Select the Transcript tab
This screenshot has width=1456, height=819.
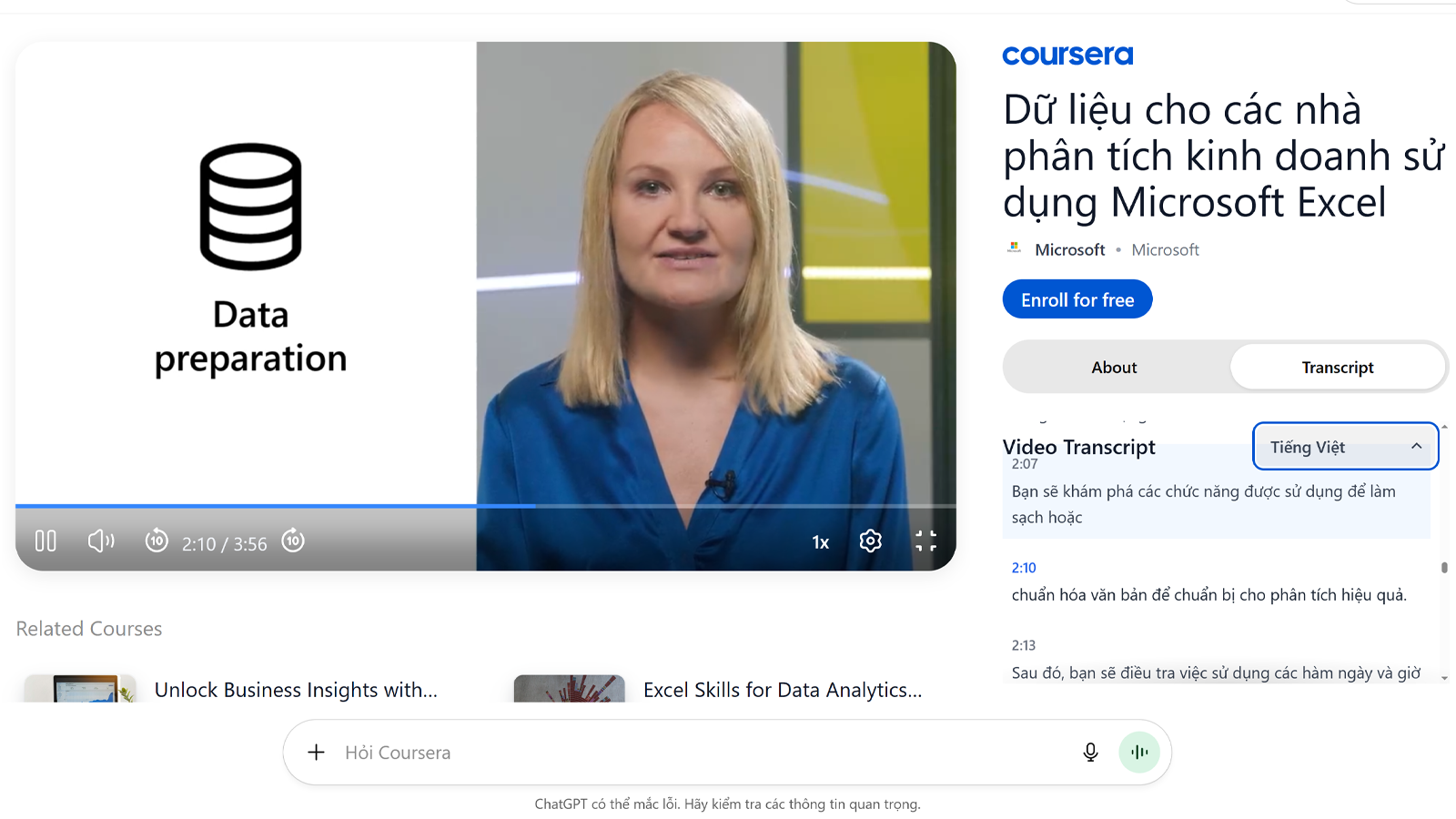[x=1338, y=368]
